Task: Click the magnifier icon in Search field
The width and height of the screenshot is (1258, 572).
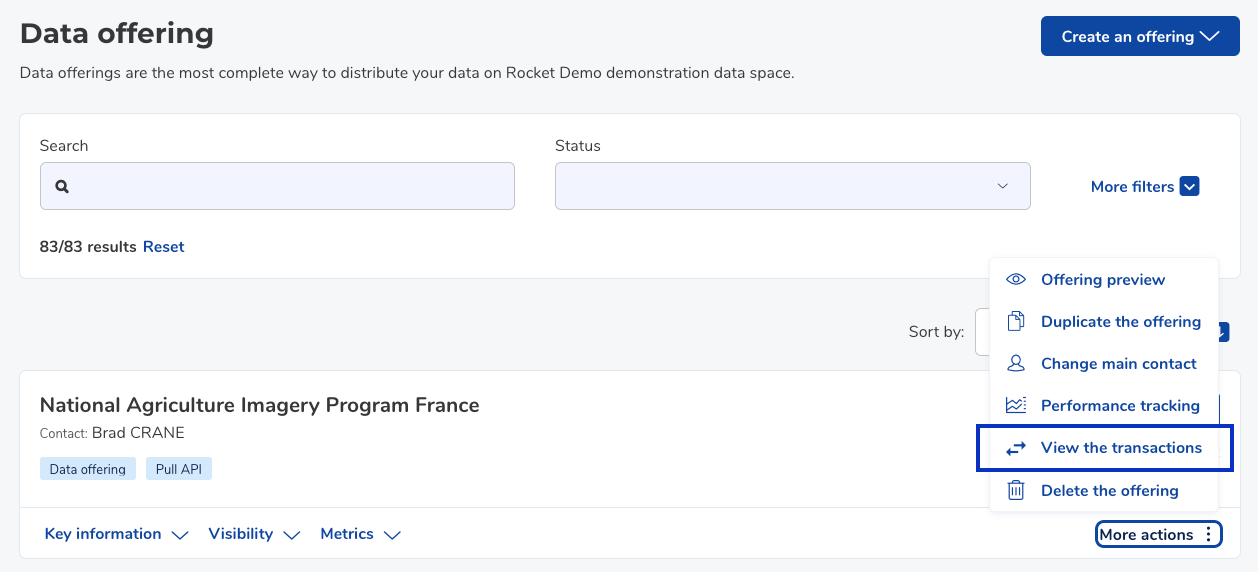Action: [x=62, y=186]
